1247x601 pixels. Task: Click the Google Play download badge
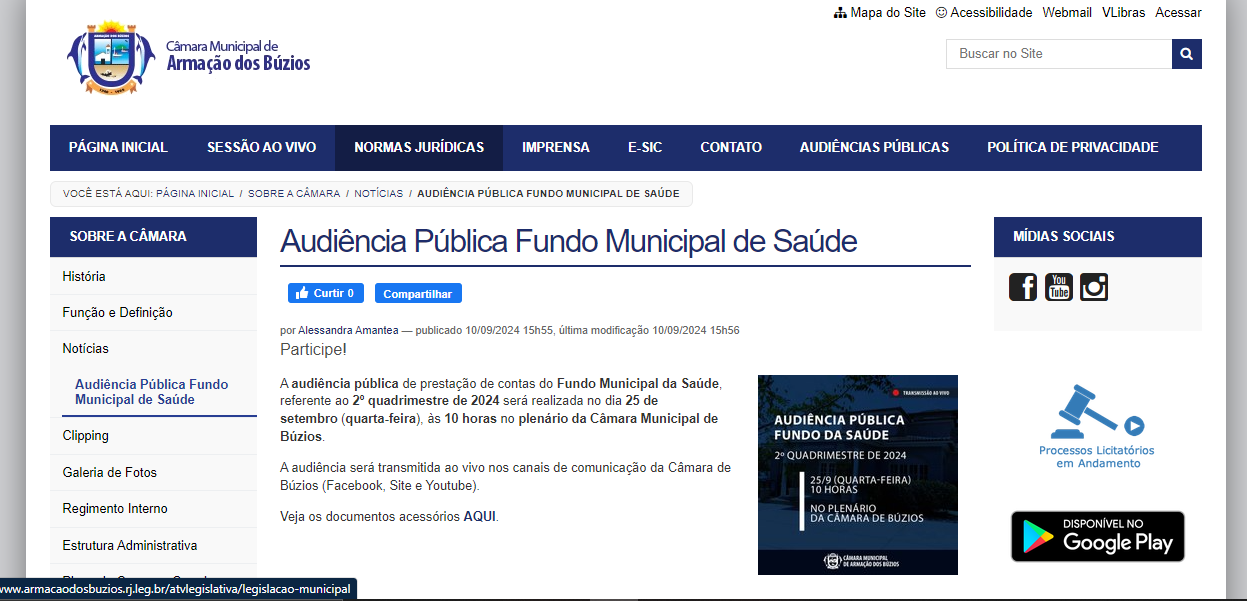click(x=1097, y=536)
